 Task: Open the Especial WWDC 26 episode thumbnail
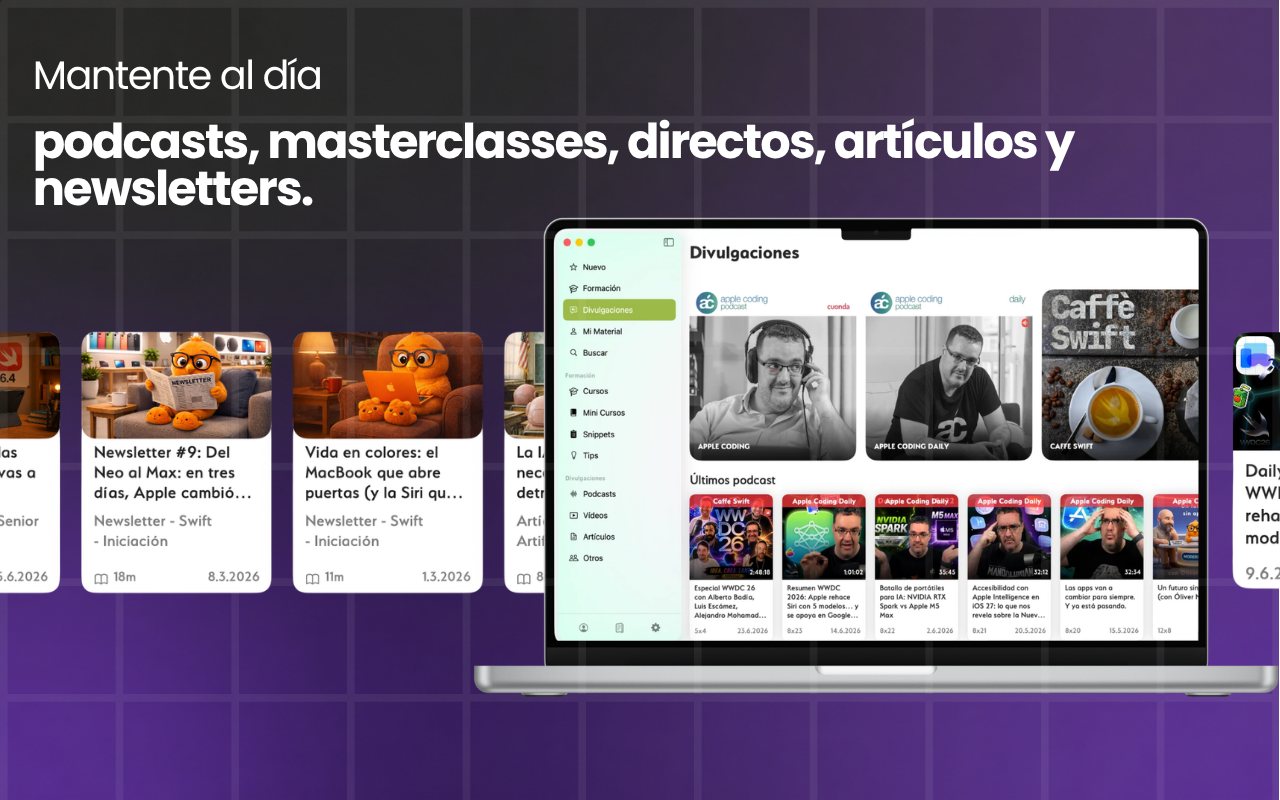click(731, 537)
